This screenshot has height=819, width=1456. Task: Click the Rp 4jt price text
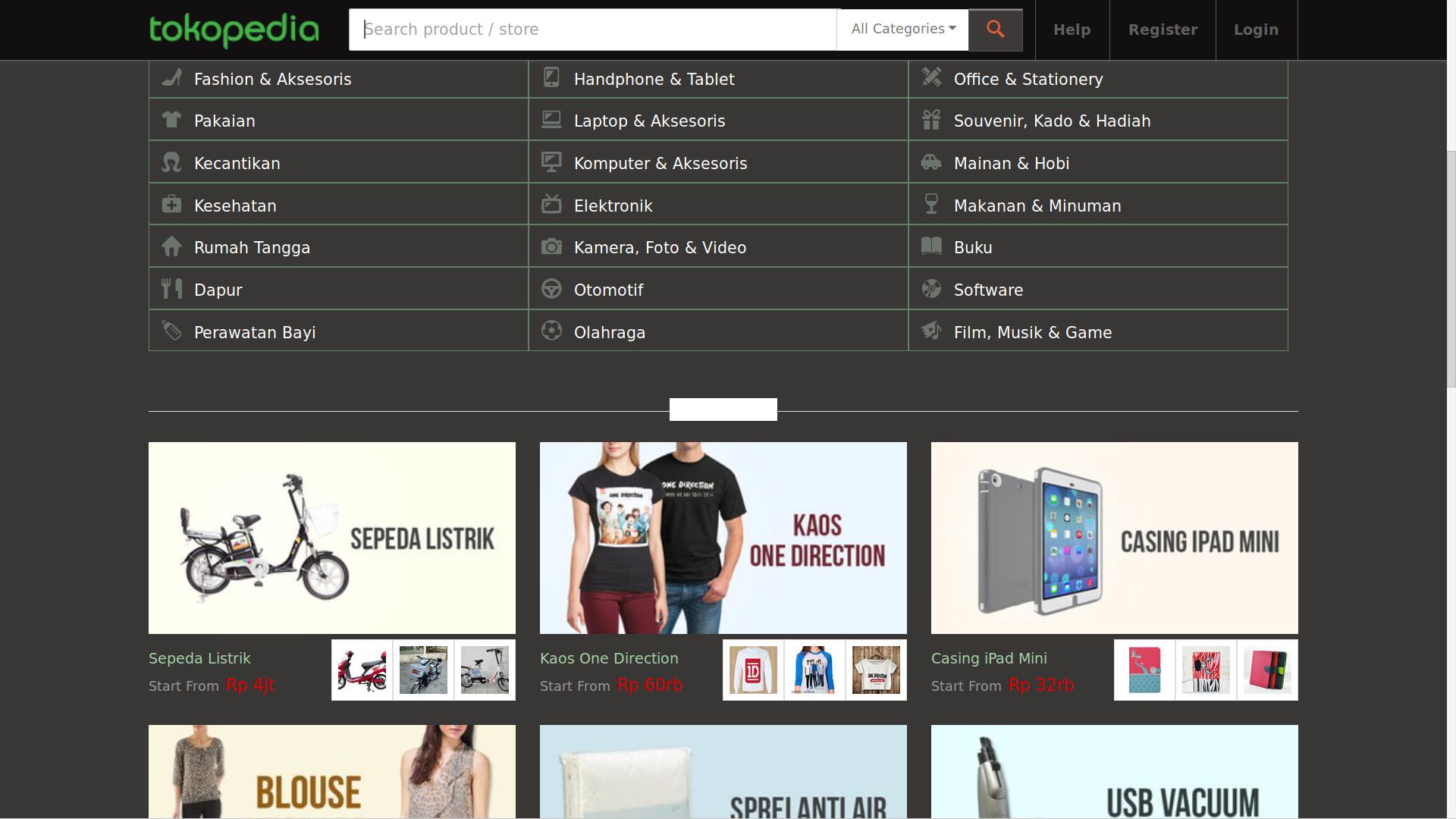[250, 685]
